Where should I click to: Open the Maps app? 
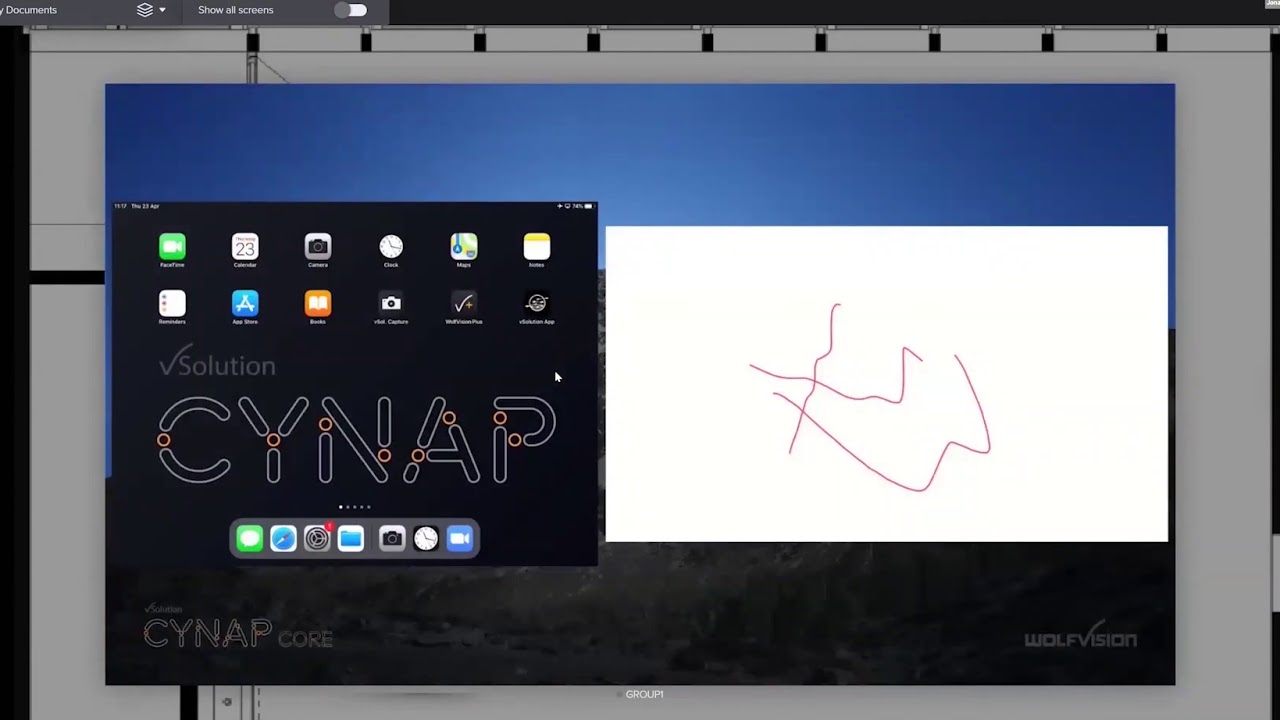pyautogui.click(x=464, y=246)
